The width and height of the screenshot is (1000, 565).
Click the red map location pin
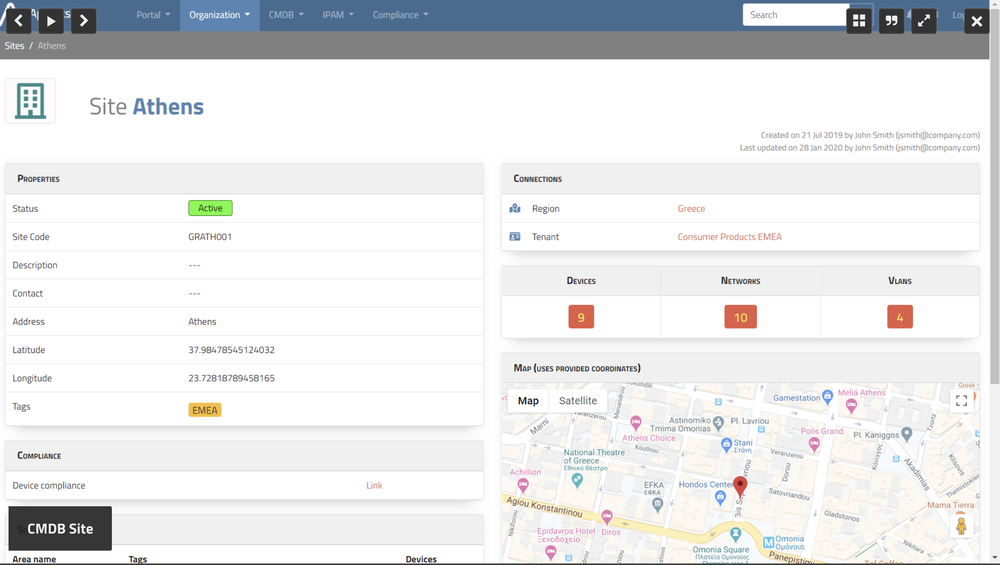coord(740,487)
